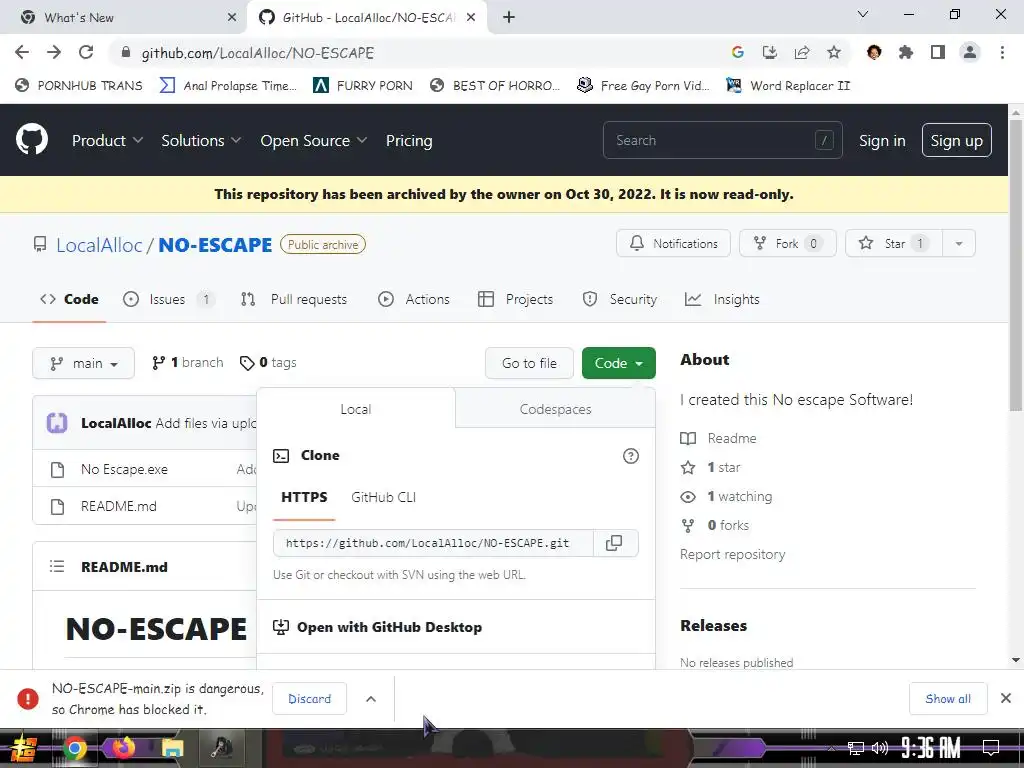Switch to the Issues tab

[168, 299]
